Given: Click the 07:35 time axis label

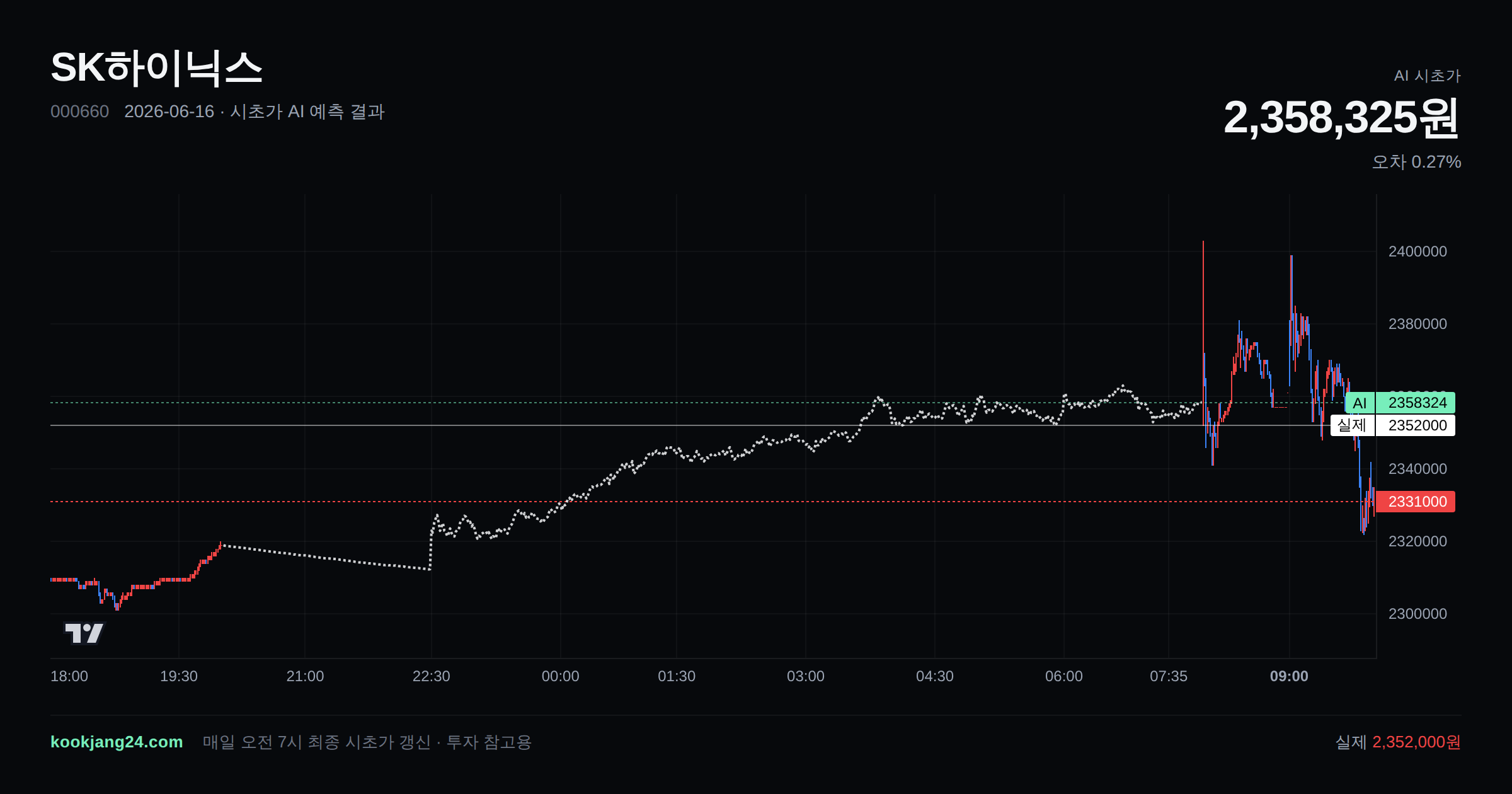Looking at the screenshot, I should point(1169,676).
